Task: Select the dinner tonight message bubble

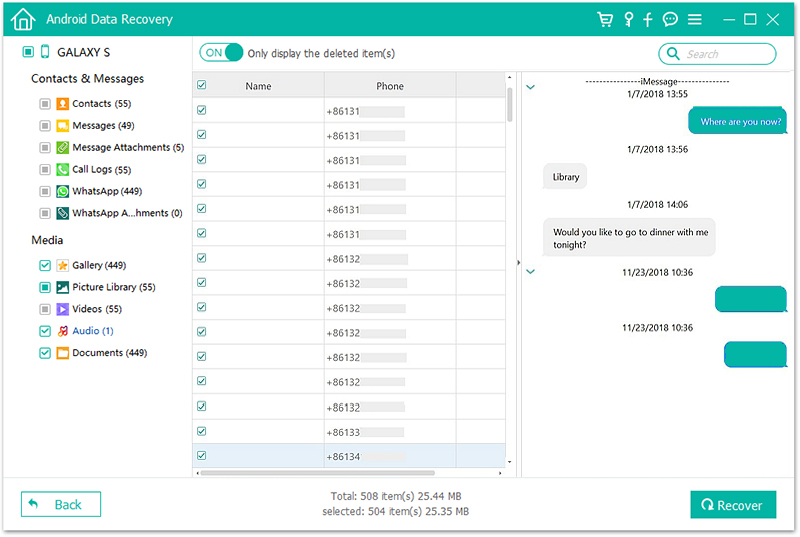Action: click(630, 238)
